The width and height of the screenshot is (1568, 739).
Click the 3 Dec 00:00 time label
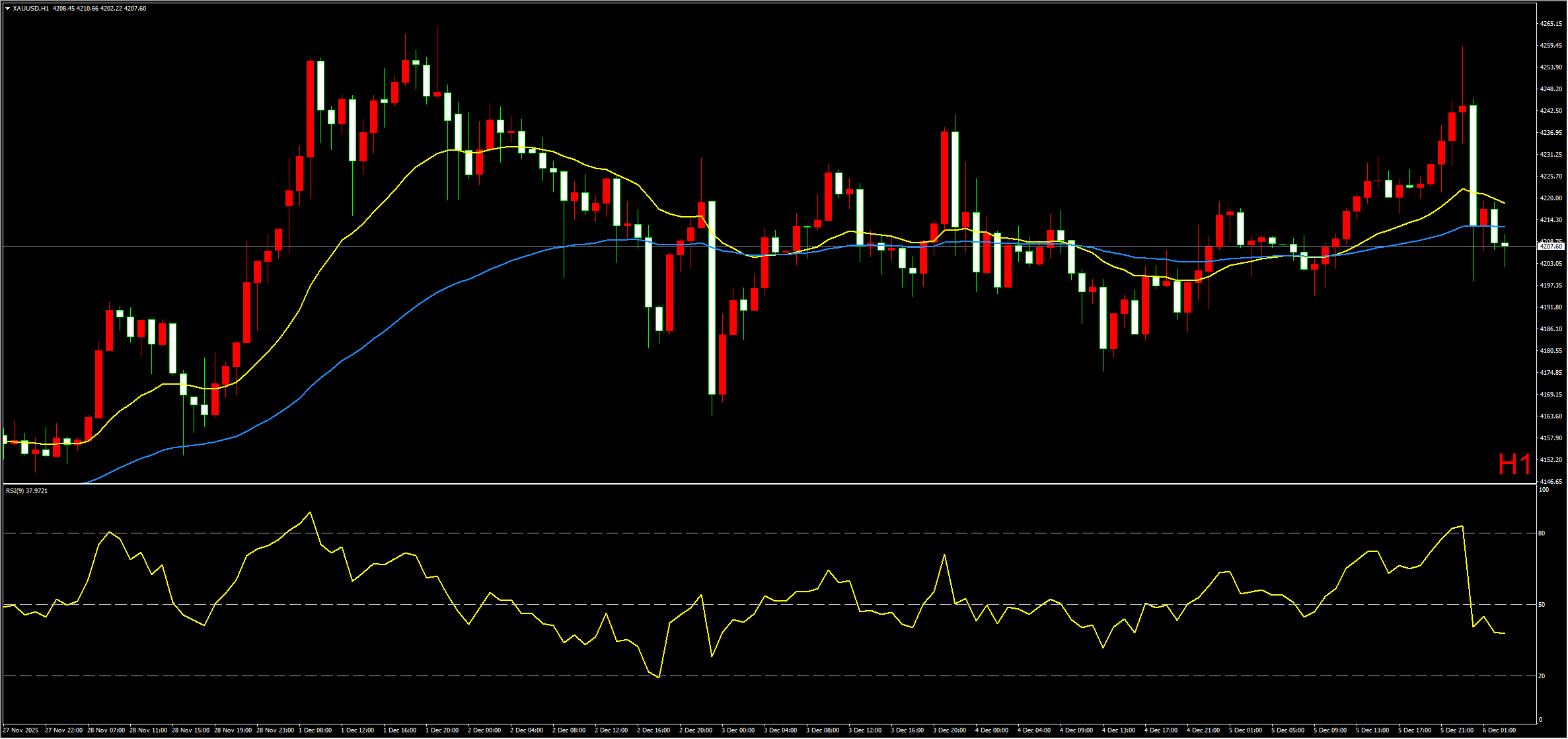pyautogui.click(x=738, y=730)
